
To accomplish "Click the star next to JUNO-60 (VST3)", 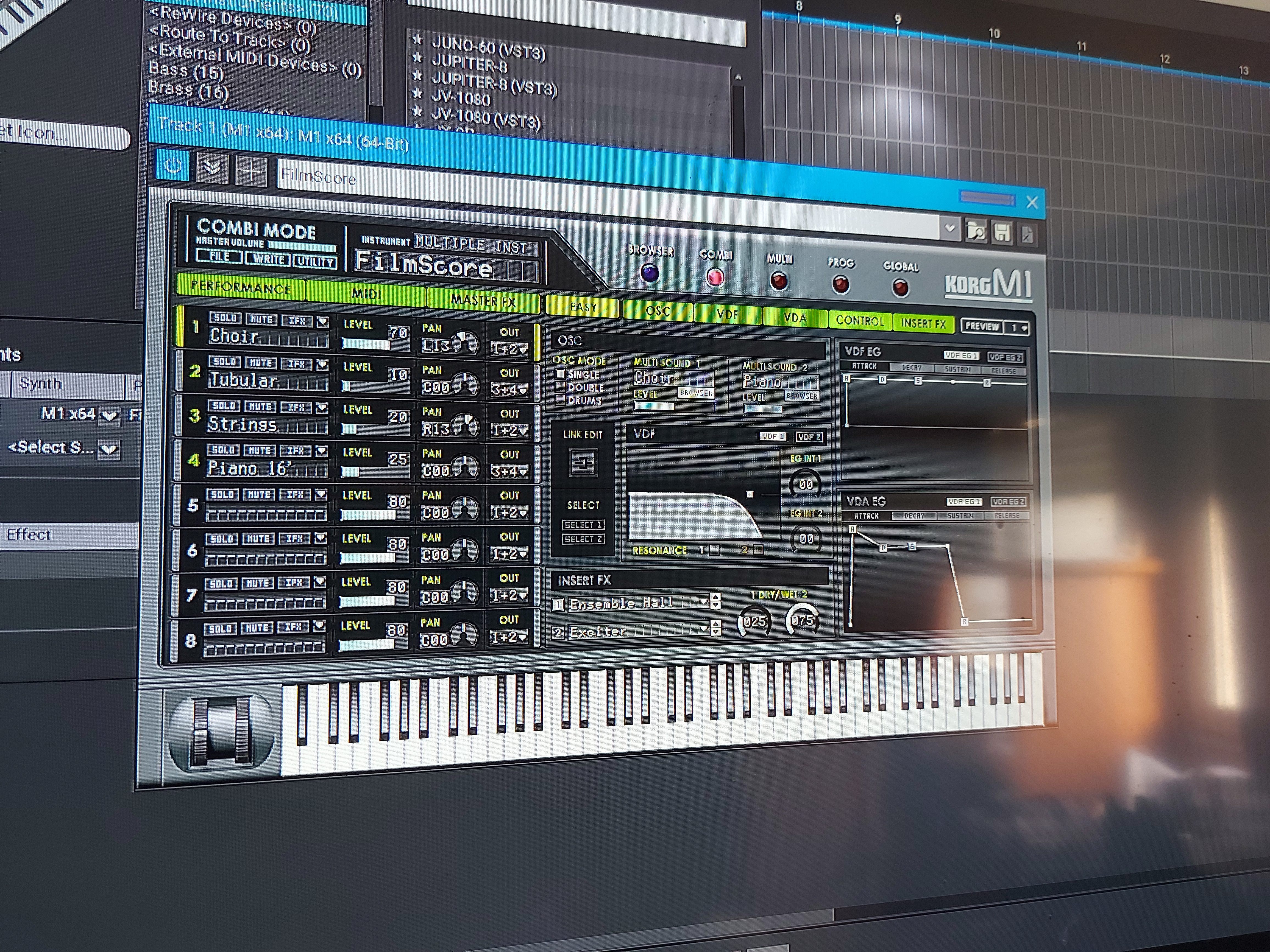I will (417, 40).
